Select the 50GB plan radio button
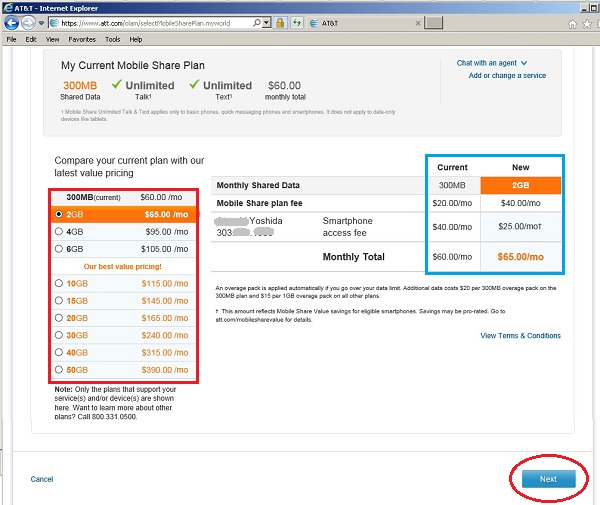The height and width of the screenshot is (505, 600). pos(59,369)
